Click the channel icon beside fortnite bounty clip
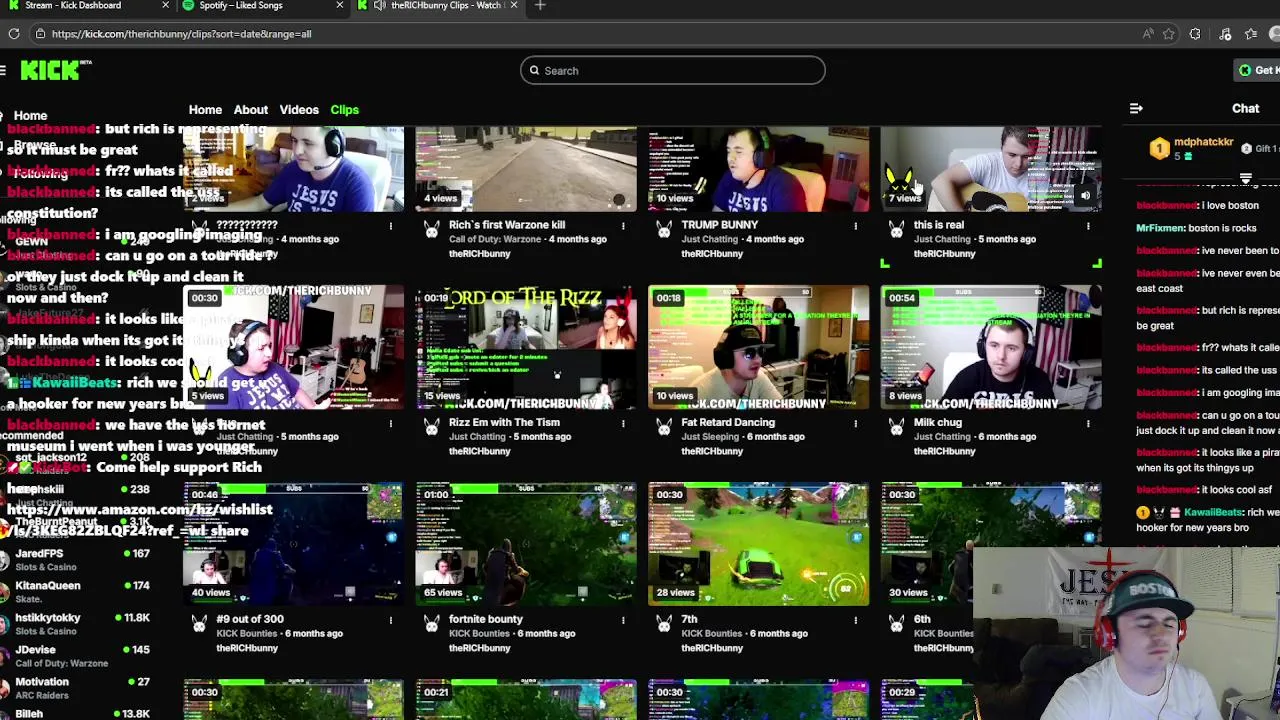The height and width of the screenshot is (720, 1280). (431, 624)
